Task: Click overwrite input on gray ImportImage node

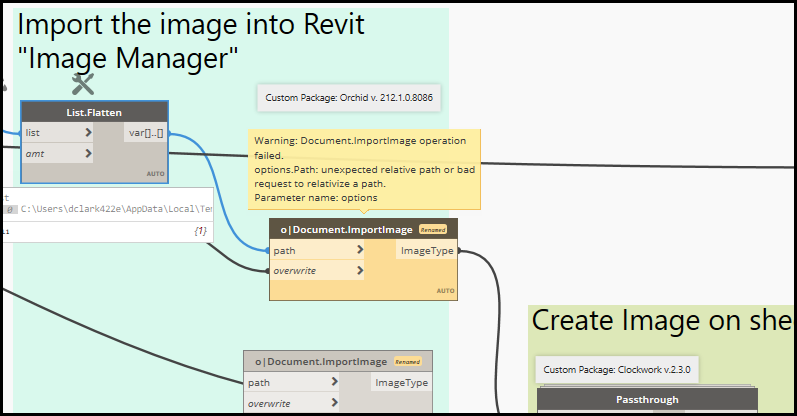Action: (292, 403)
